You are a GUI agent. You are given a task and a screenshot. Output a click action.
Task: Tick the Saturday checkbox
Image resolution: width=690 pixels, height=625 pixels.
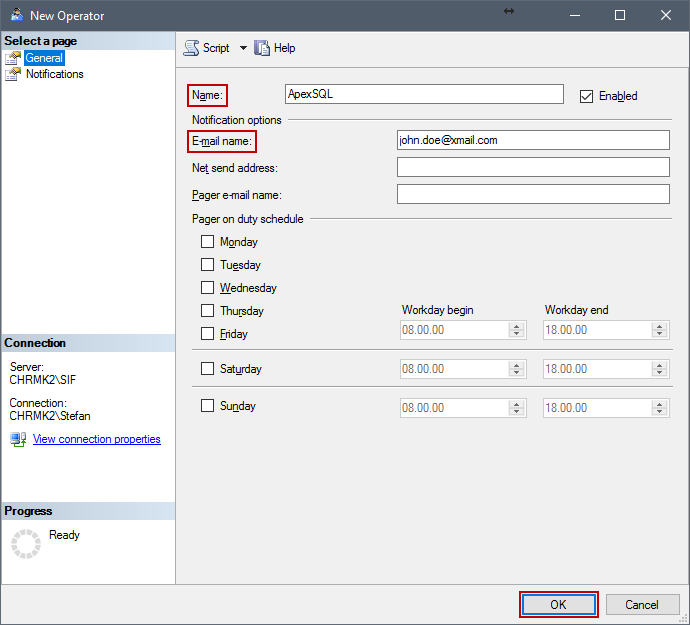click(207, 368)
